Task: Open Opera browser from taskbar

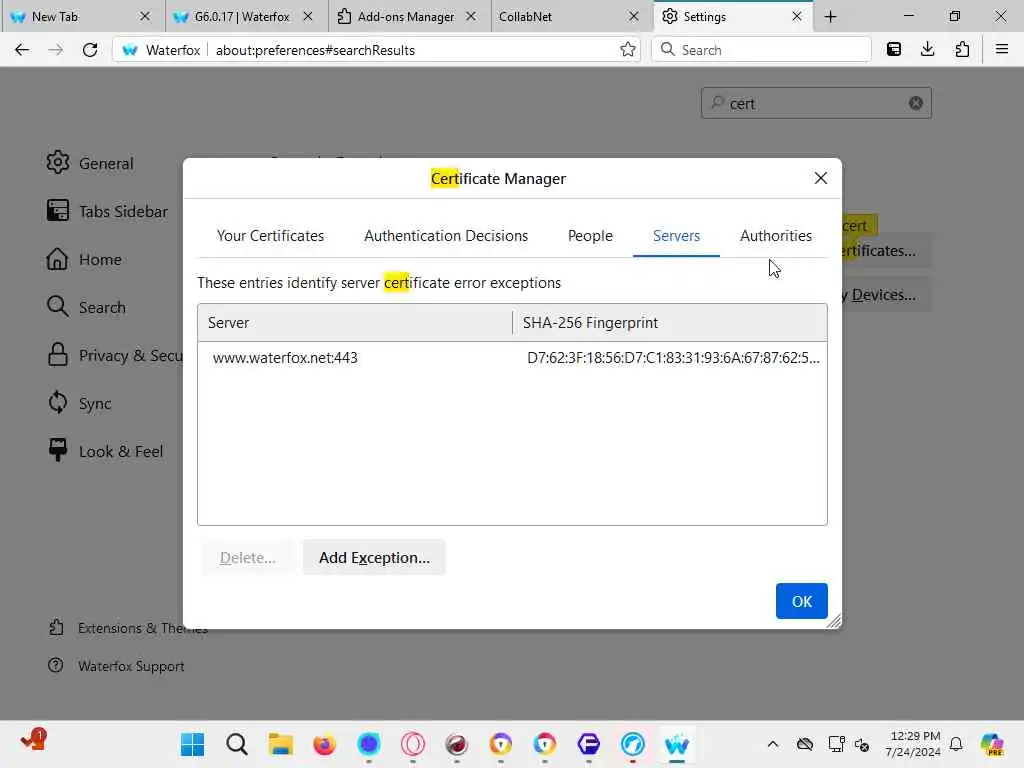Action: [413, 744]
